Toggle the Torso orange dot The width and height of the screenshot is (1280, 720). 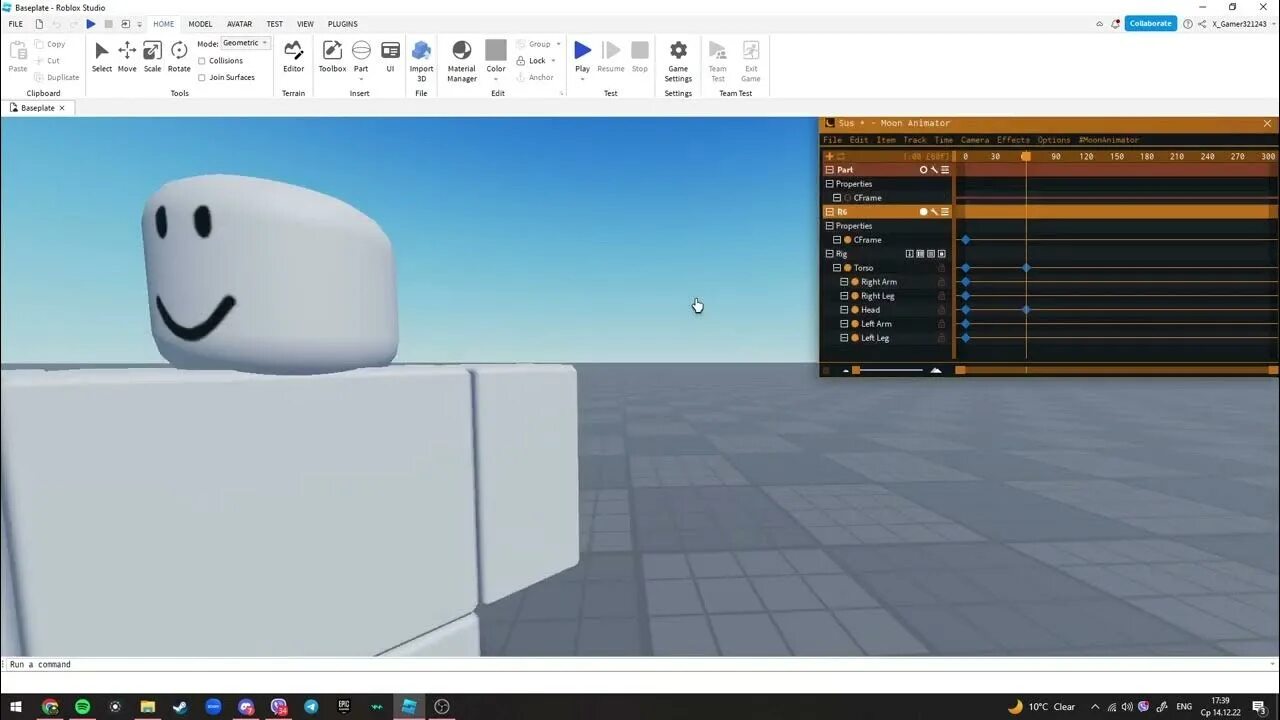point(848,268)
